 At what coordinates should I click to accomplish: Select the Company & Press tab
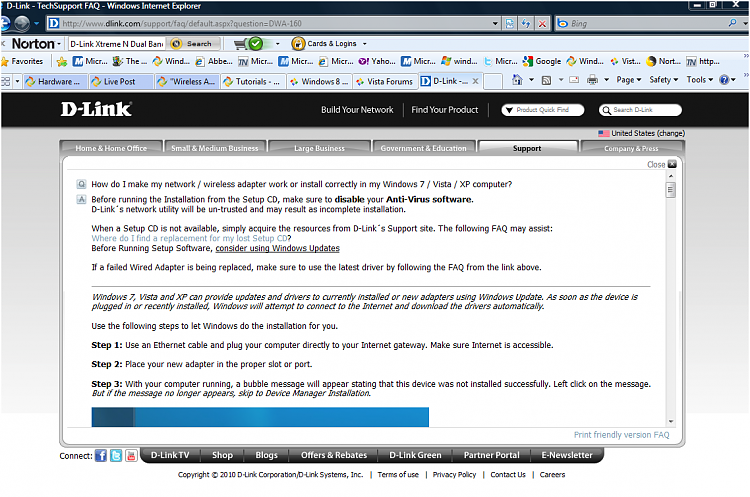pos(631,148)
